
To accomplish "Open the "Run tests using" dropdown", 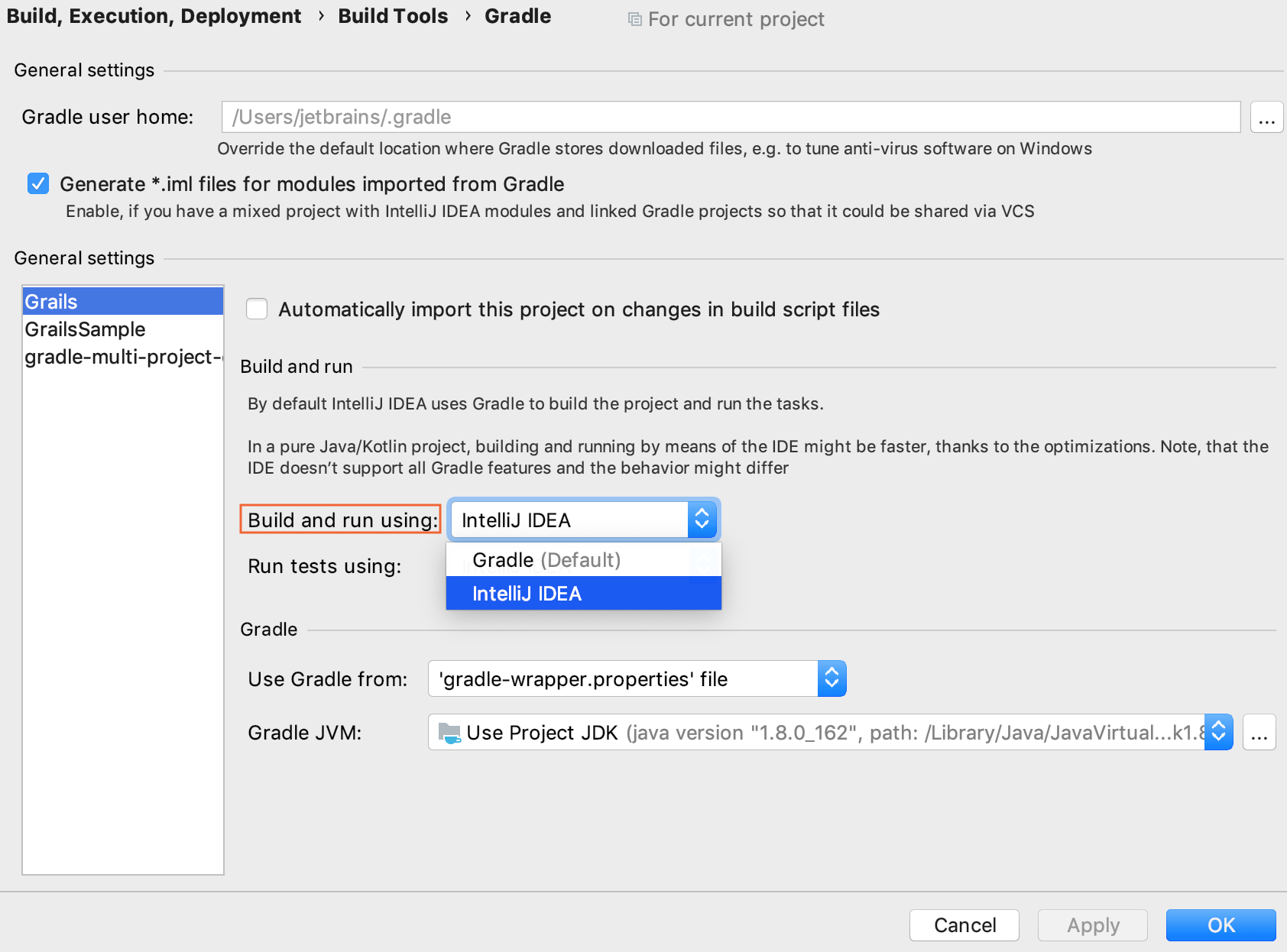I will click(702, 566).
